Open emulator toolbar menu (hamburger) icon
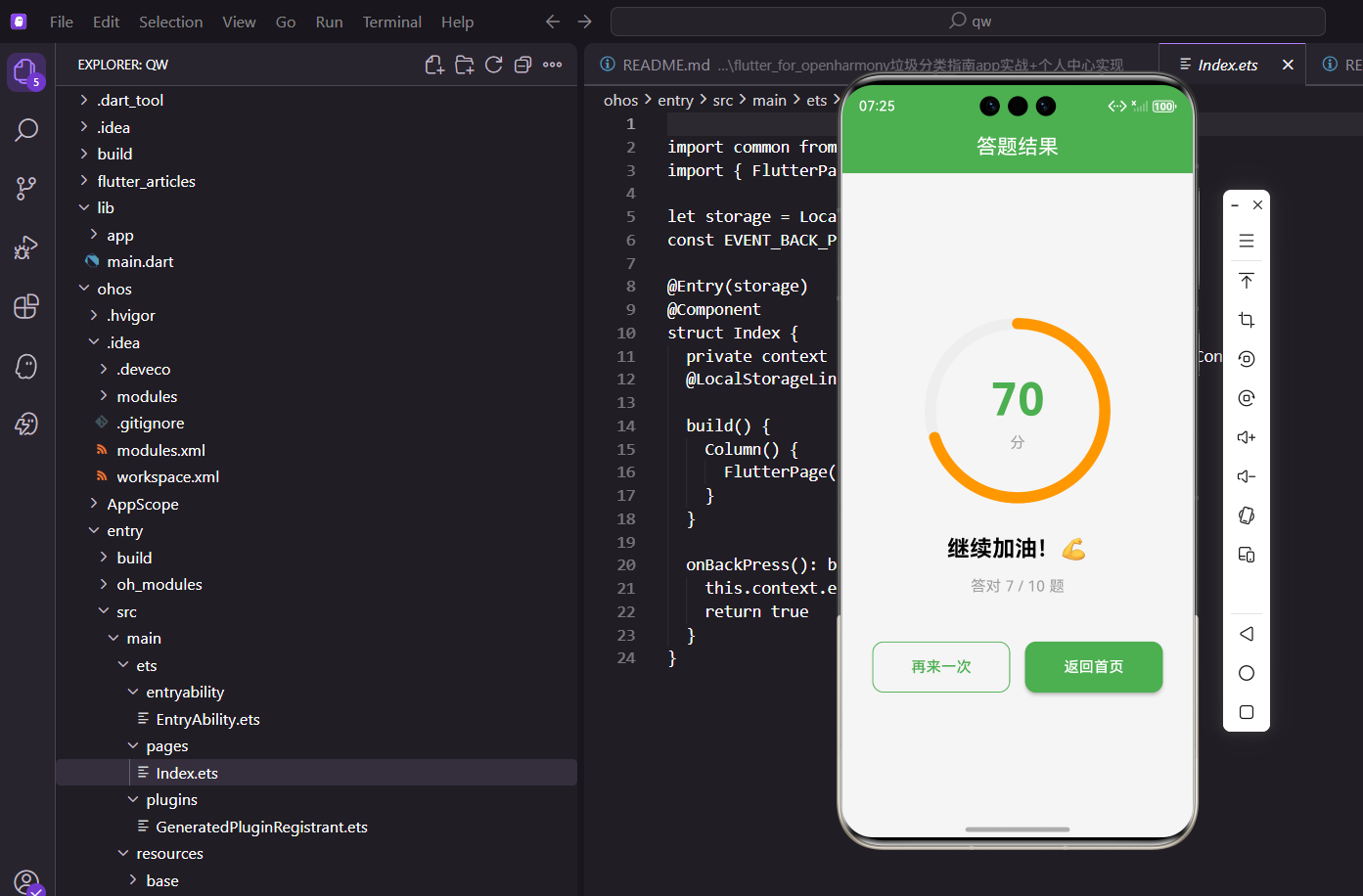The image size is (1363, 896). click(x=1247, y=241)
